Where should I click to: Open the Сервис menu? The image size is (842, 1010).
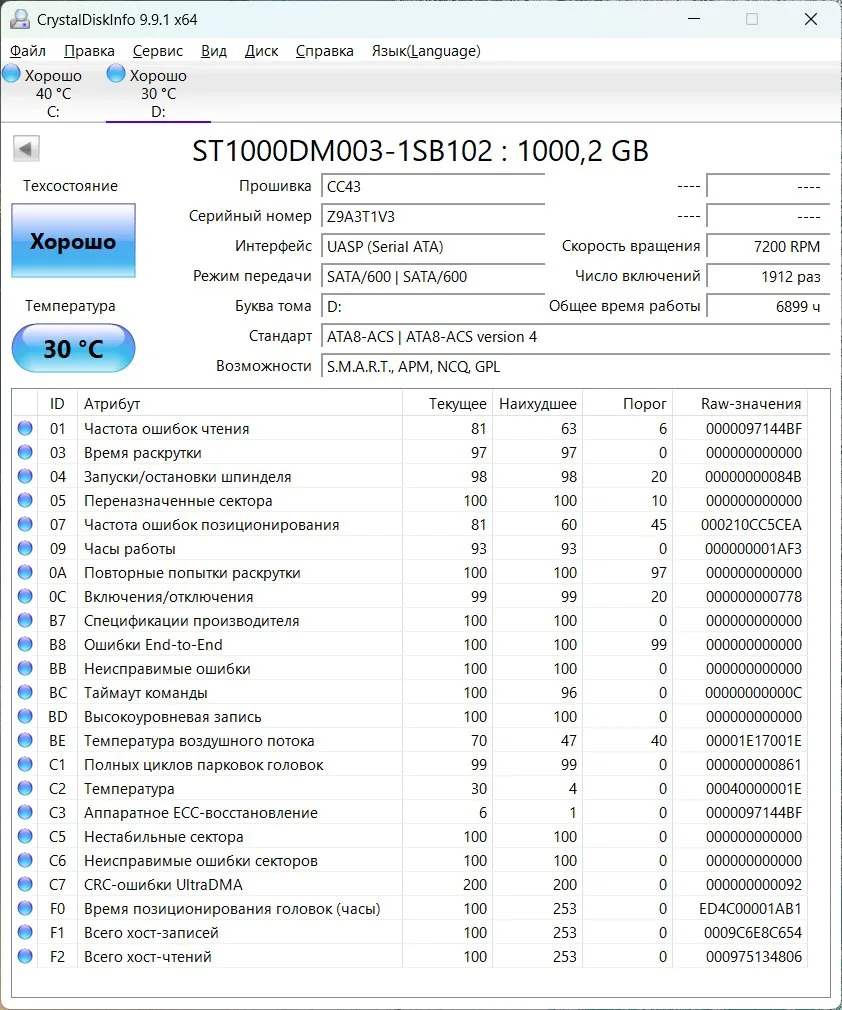(157, 51)
